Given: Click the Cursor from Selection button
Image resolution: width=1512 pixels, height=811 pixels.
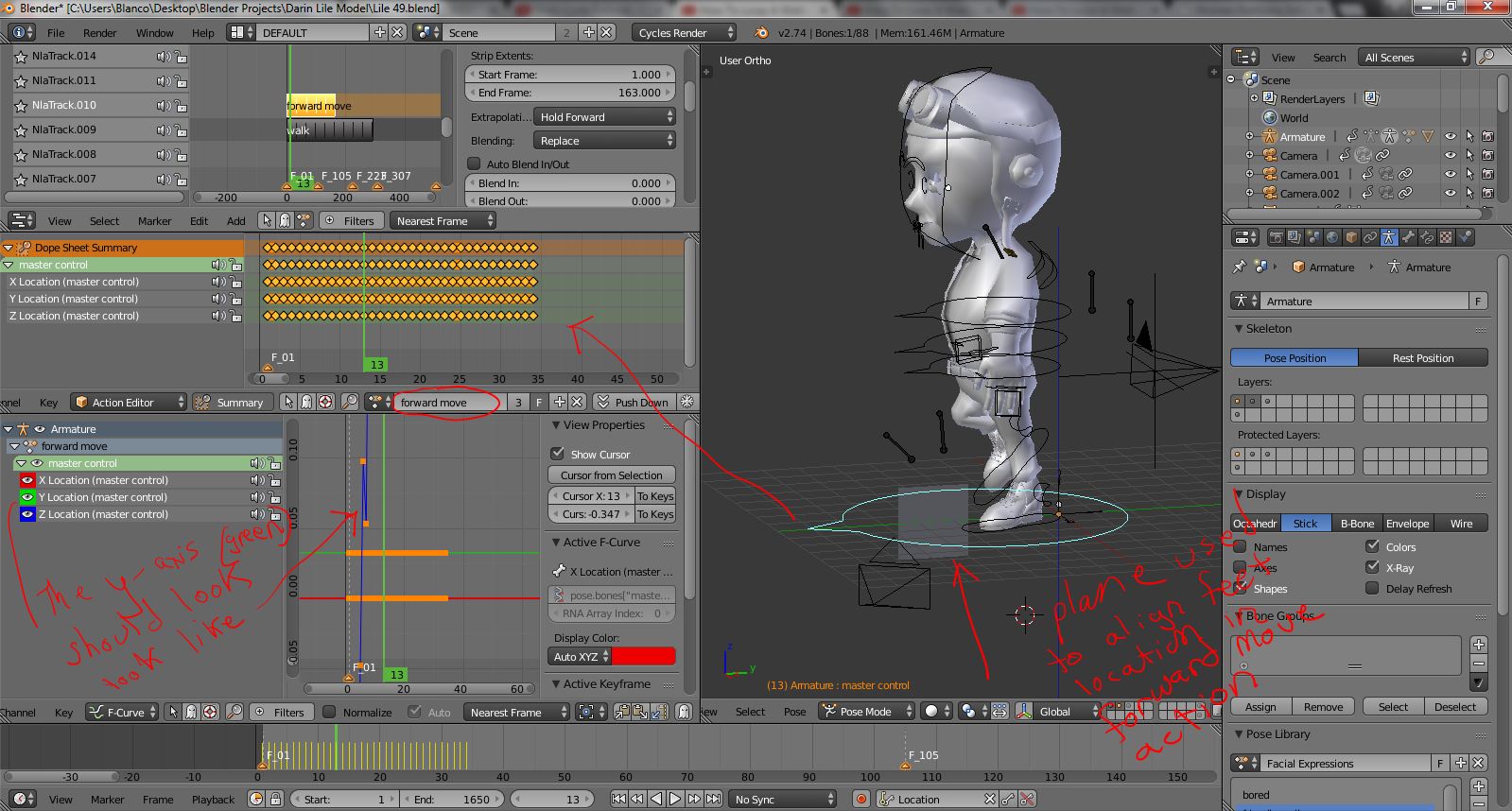Looking at the screenshot, I should tap(612, 475).
